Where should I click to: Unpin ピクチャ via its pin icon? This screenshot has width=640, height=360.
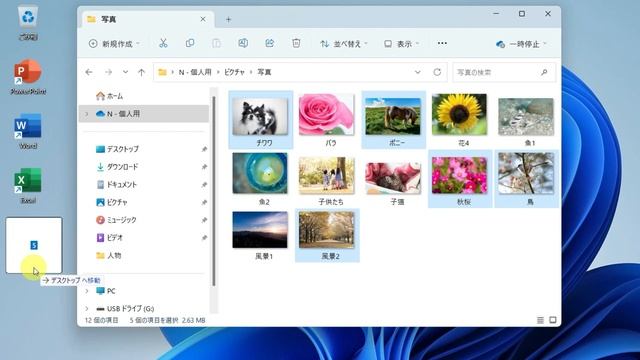(x=204, y=202)
